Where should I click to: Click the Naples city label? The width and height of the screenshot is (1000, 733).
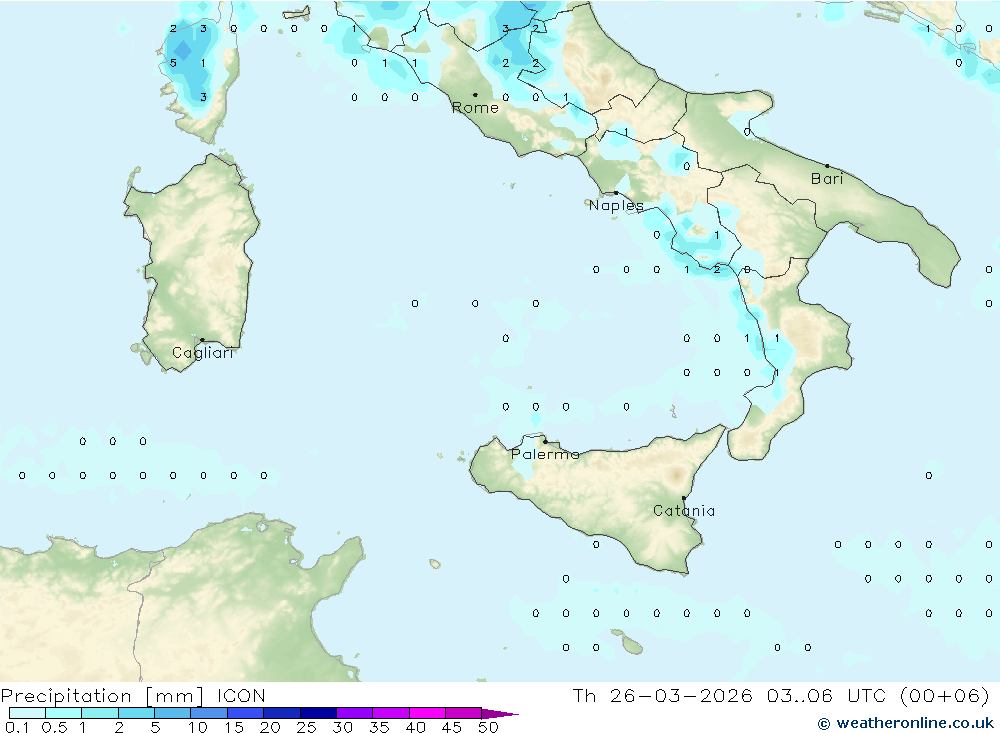click(616, 205)
